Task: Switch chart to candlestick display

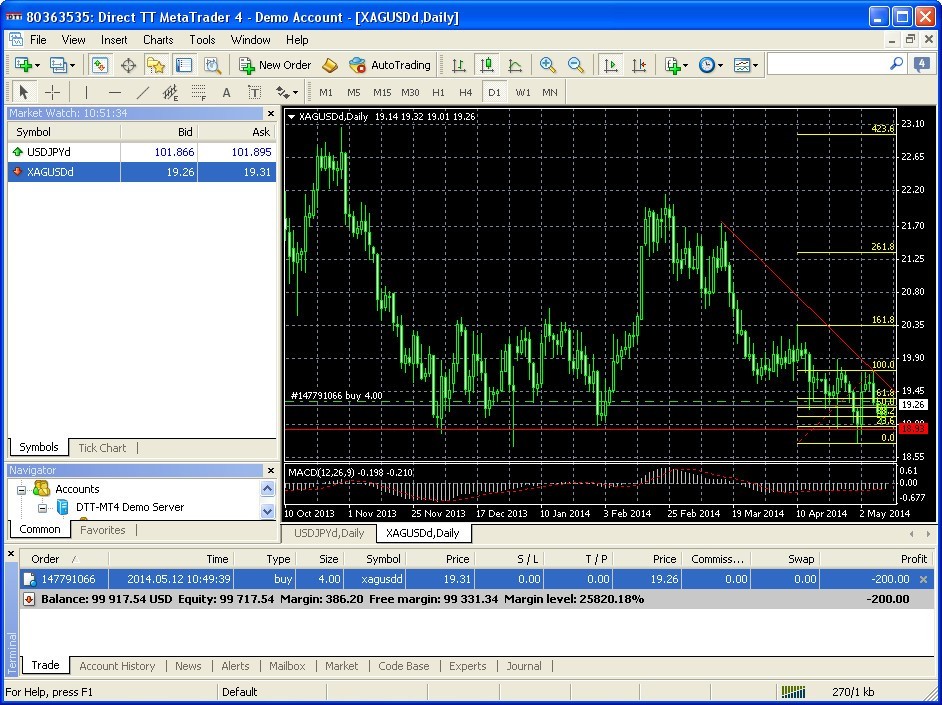Action: pyautogui.click(x=486, y=64)
